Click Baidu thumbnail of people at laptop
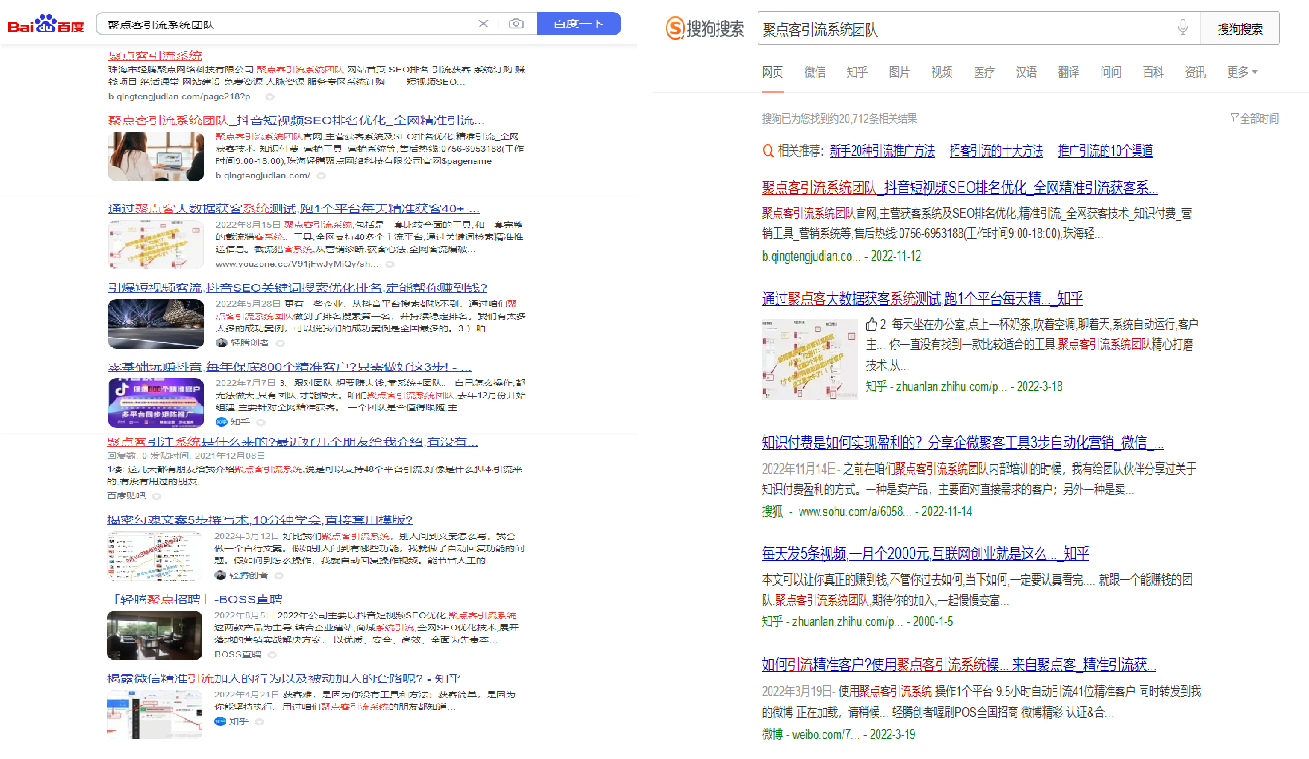Image resolution: width=1309 pixels, height=759 pixels. coord(156,156)
